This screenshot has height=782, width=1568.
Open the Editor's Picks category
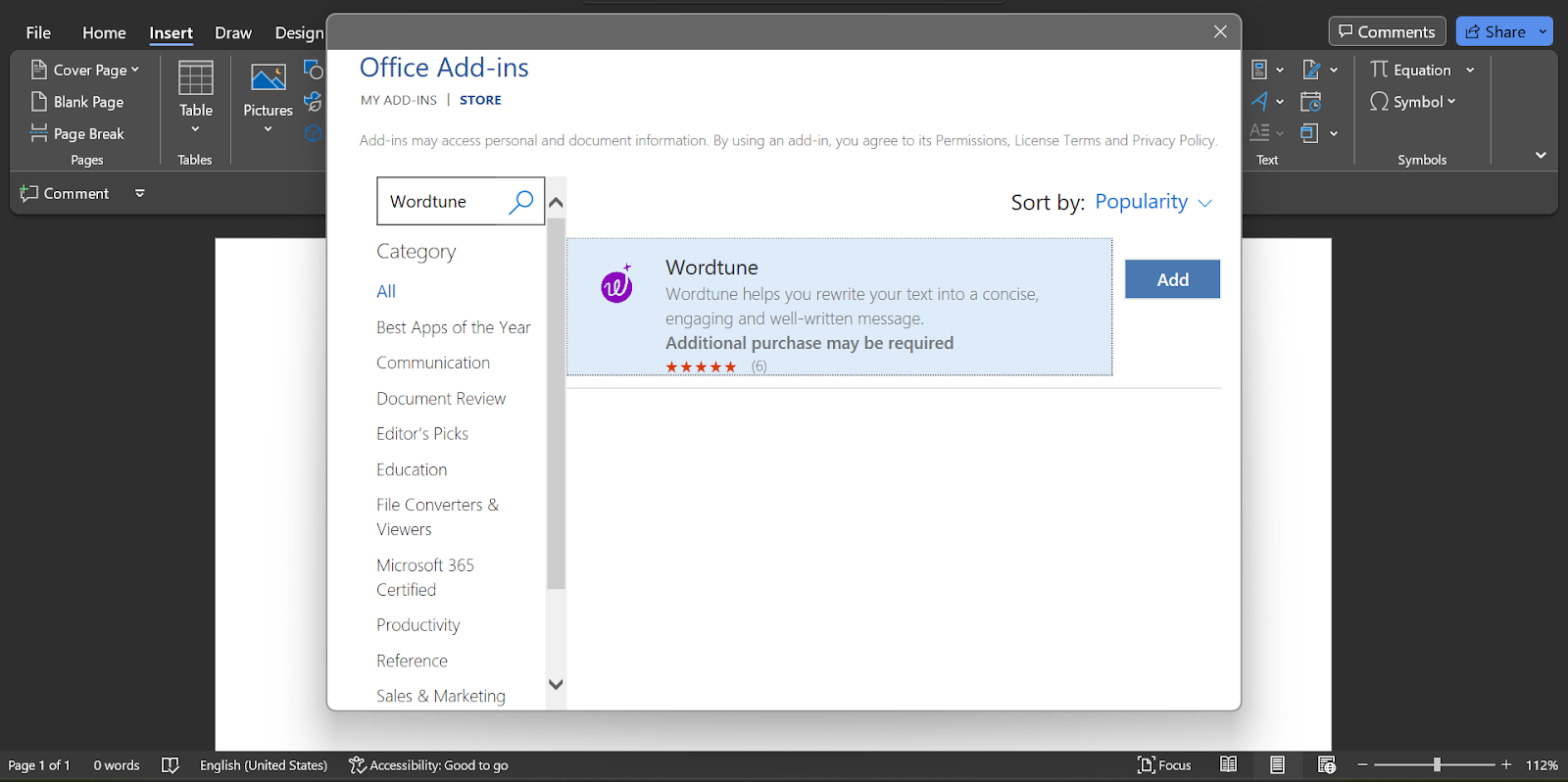coord(422,433)
